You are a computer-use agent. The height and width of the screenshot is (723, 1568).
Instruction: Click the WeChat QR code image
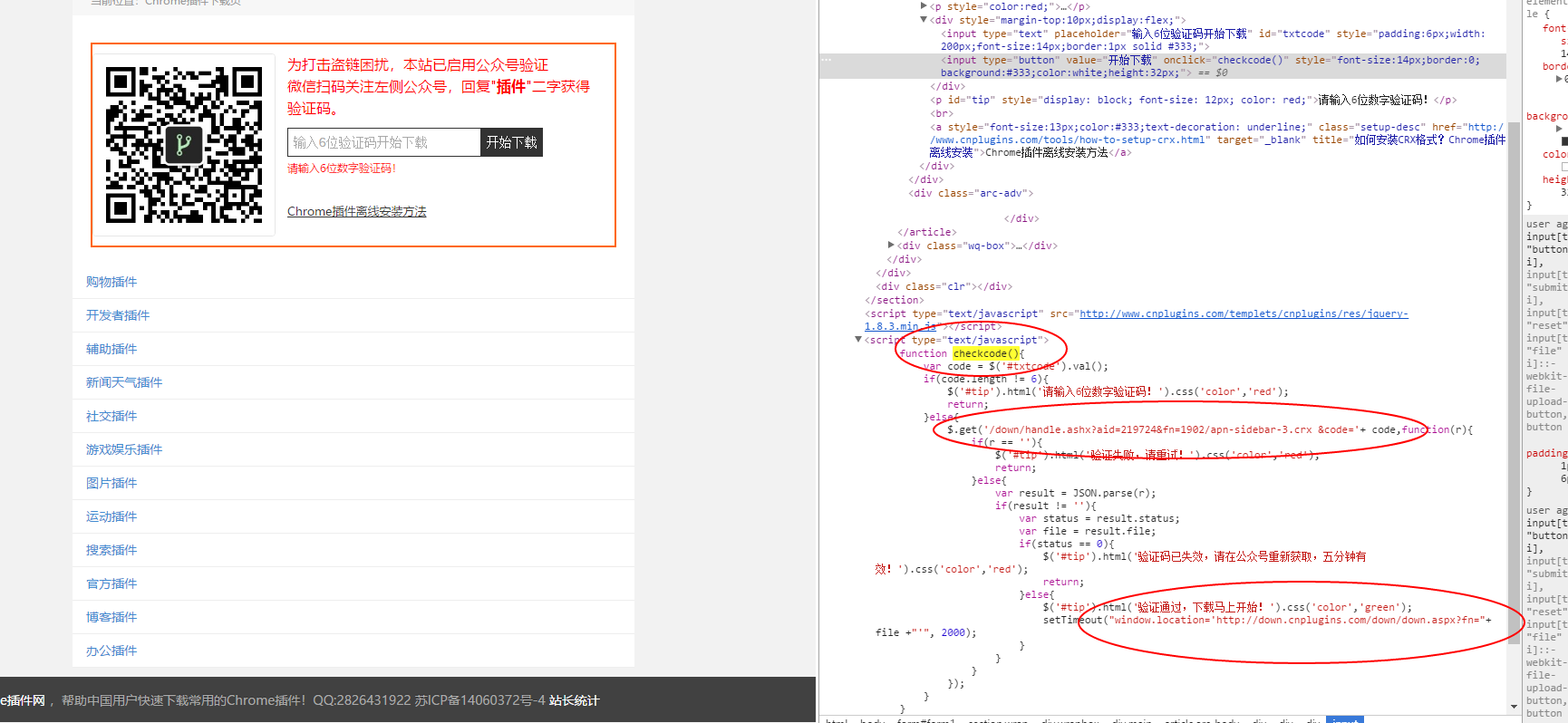[x=184, y=145]
